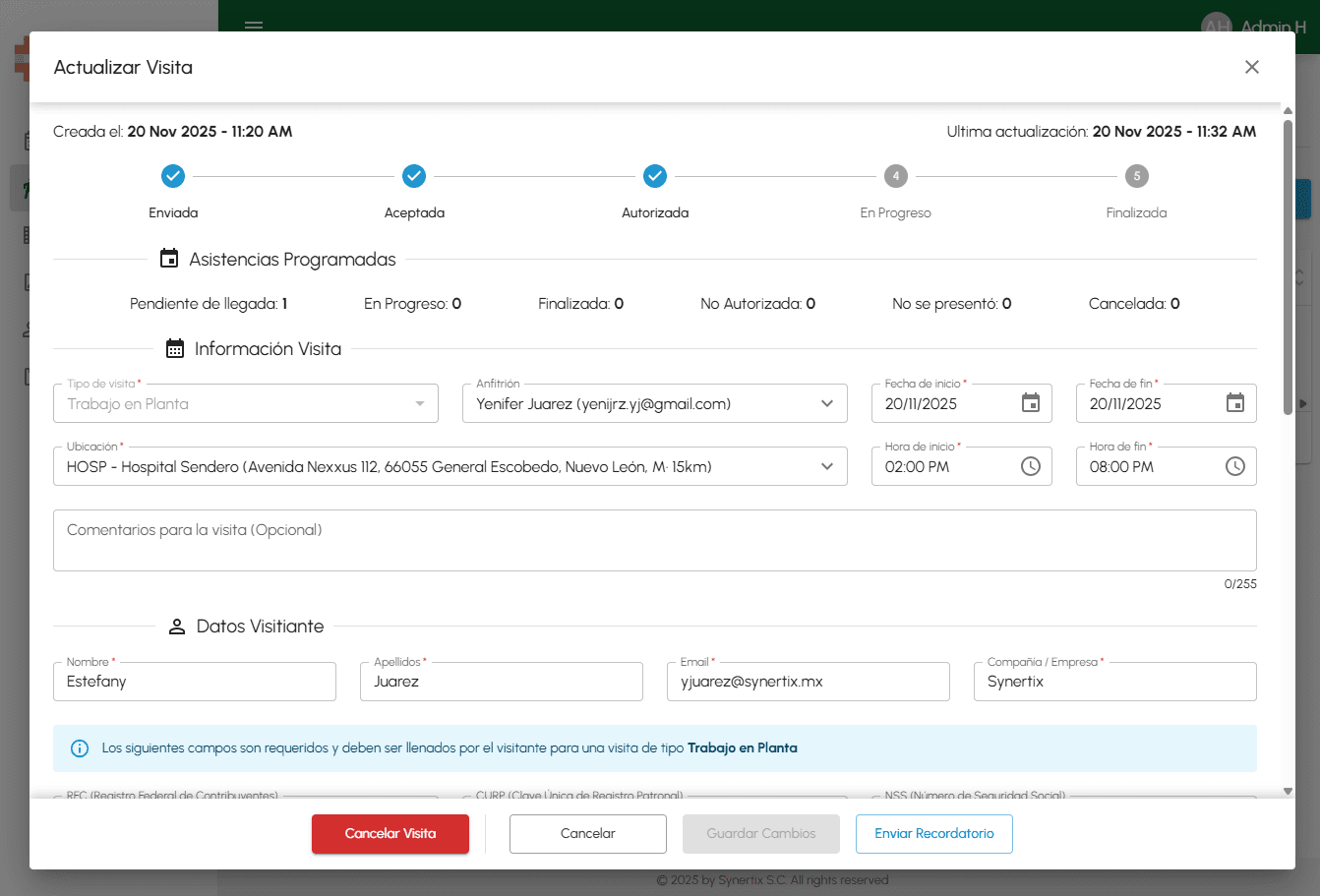
Task: Click the info icon in the blue notice
Action: pyautogui.click(x=80, y=748)
